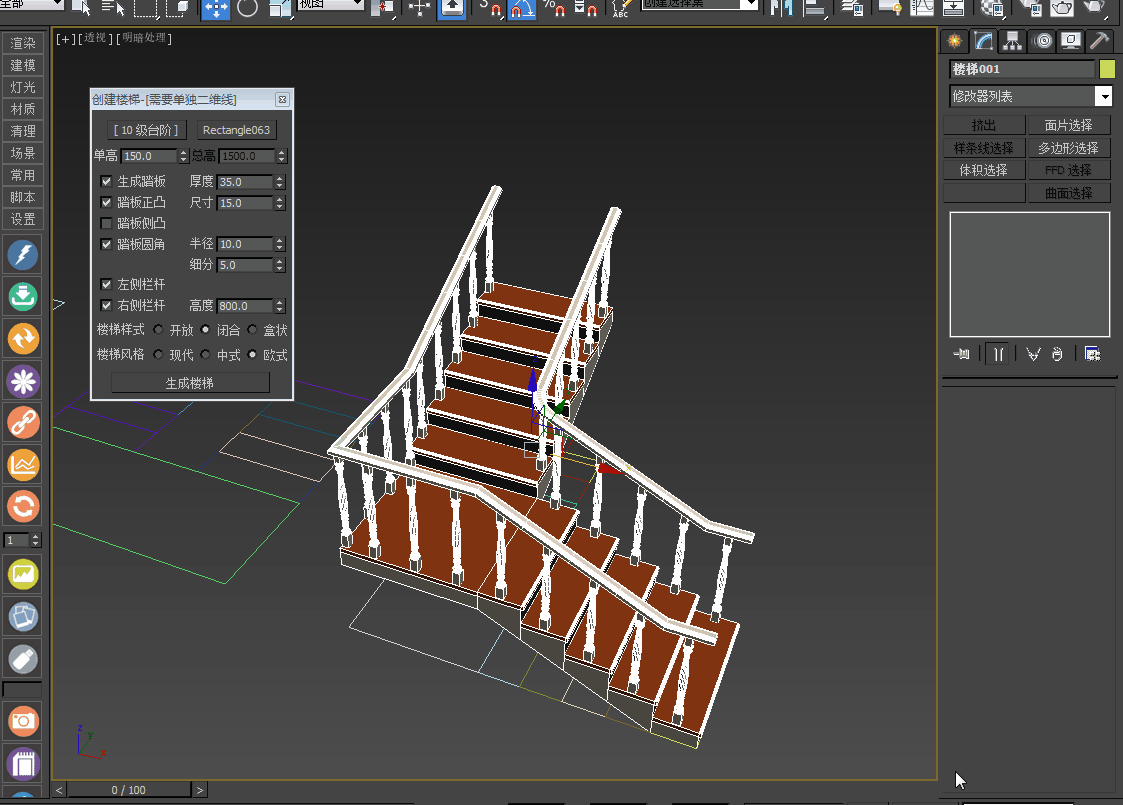
Task: Open the Motion panel spiral icon
Action: 1040,41
